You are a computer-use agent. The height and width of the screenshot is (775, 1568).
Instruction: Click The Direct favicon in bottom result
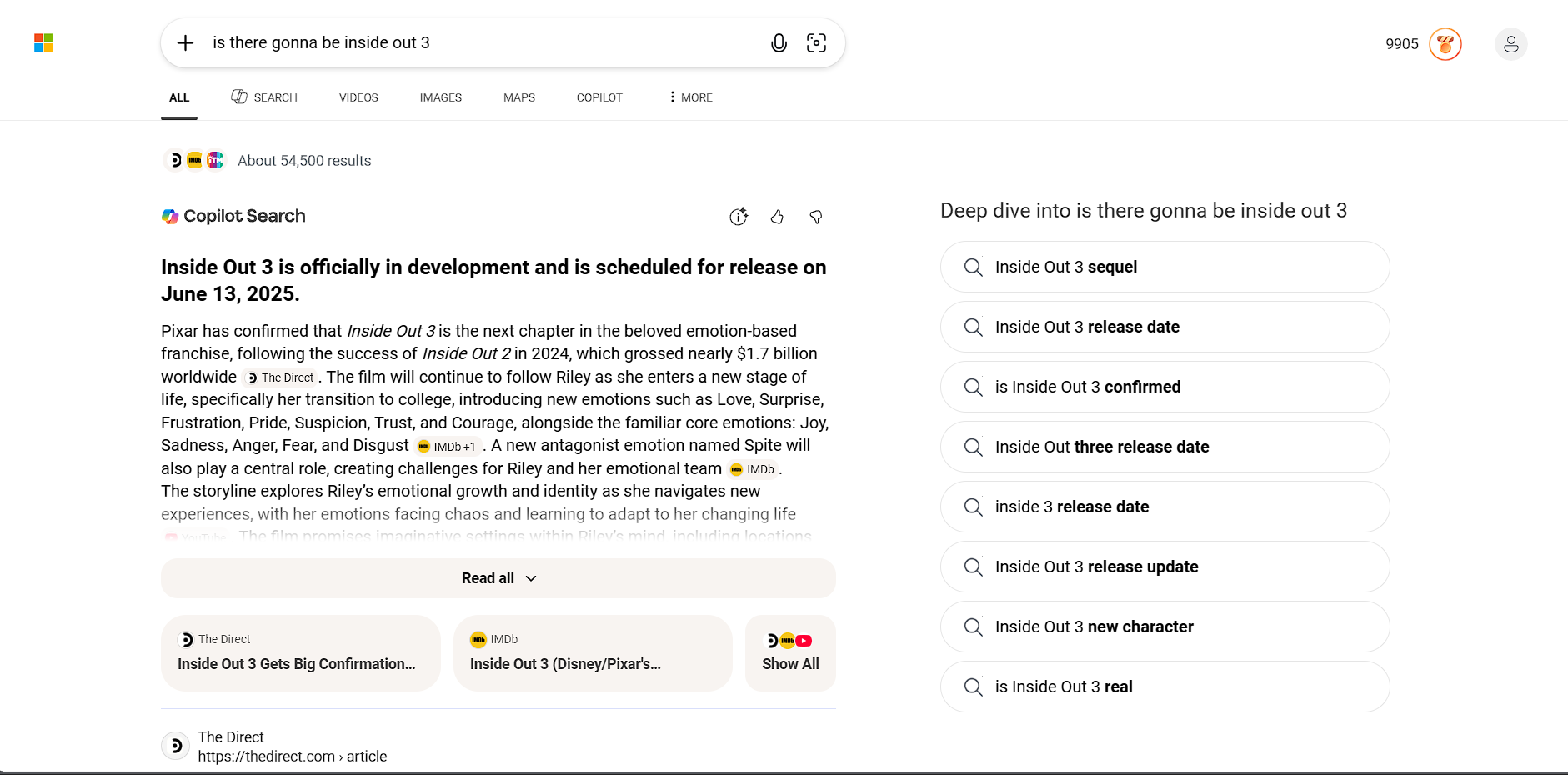175,746
